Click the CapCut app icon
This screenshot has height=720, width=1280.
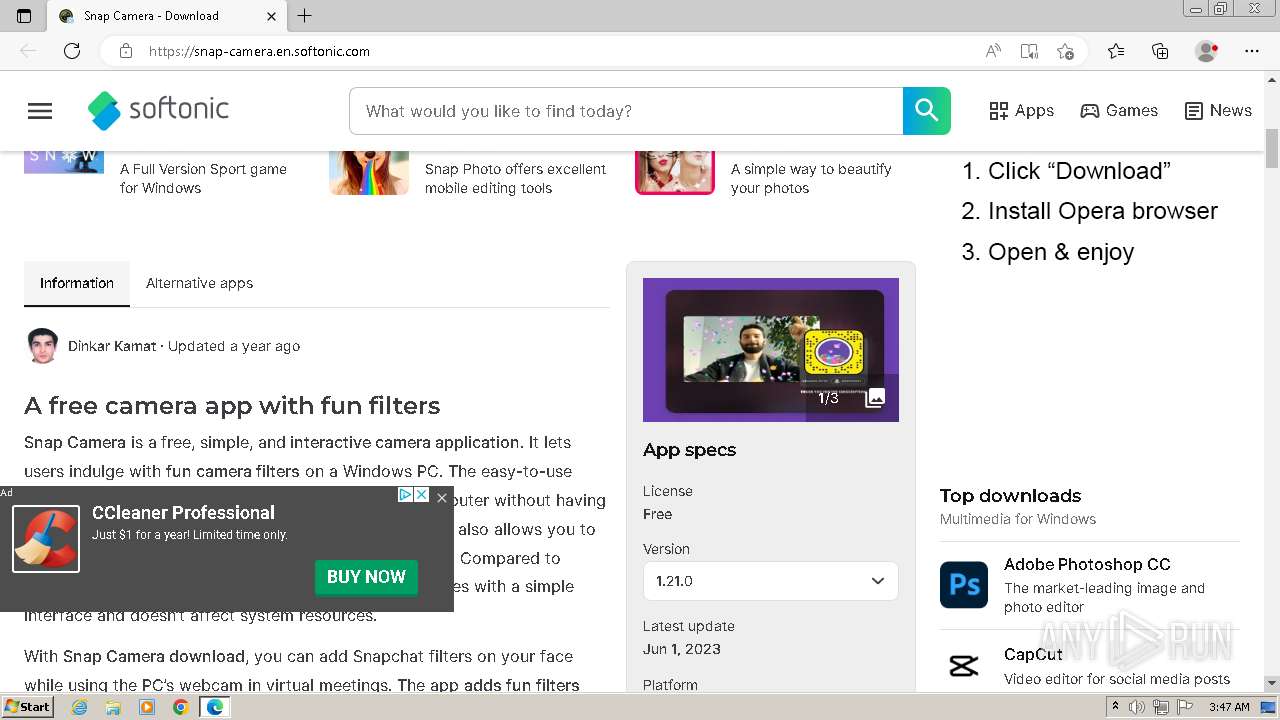(964, 665)
